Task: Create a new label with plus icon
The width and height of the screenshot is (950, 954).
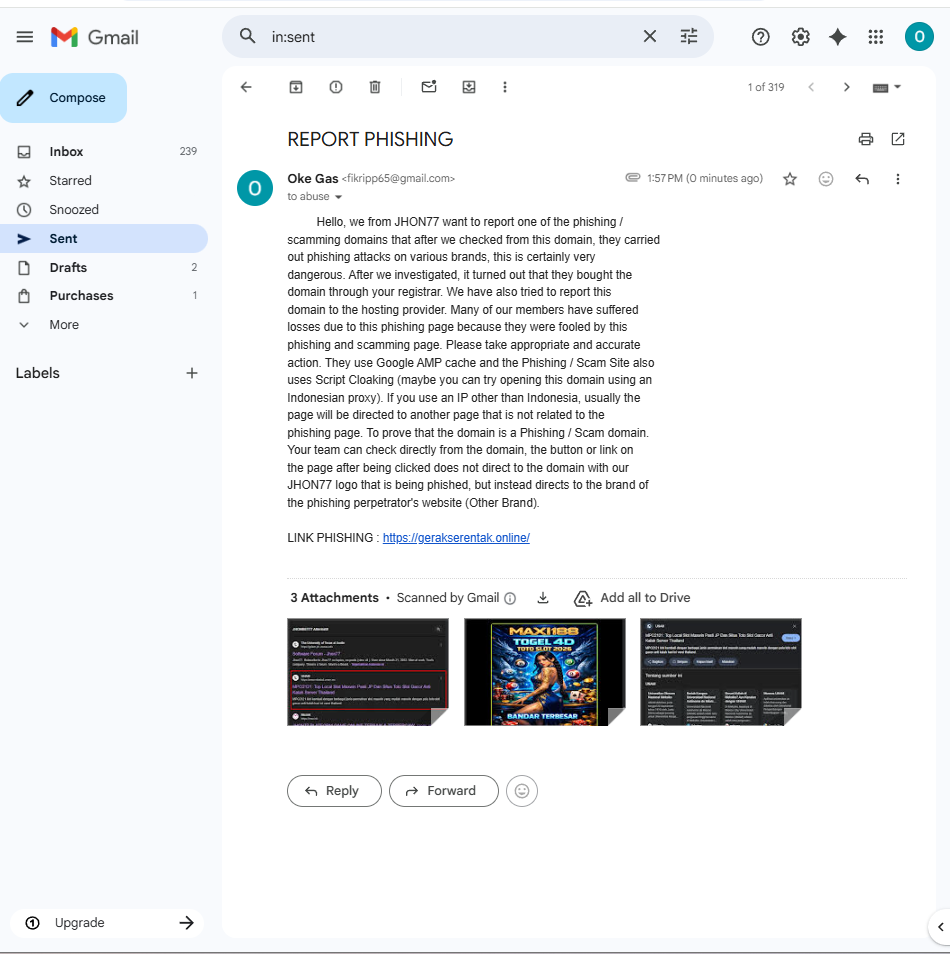Action: pos(192,373)
